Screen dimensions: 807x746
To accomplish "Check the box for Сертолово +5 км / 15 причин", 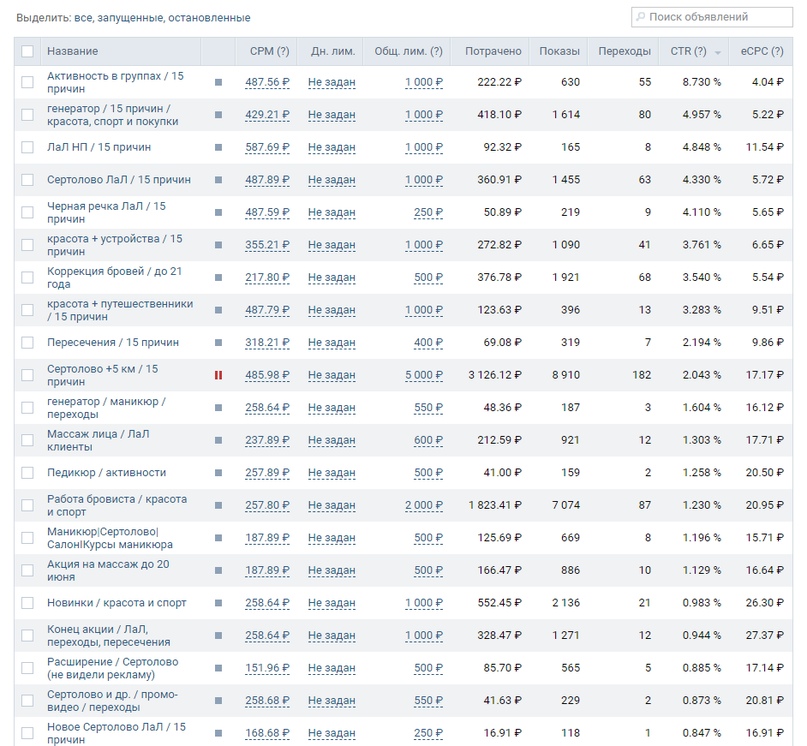I will (x=27, y=375).
